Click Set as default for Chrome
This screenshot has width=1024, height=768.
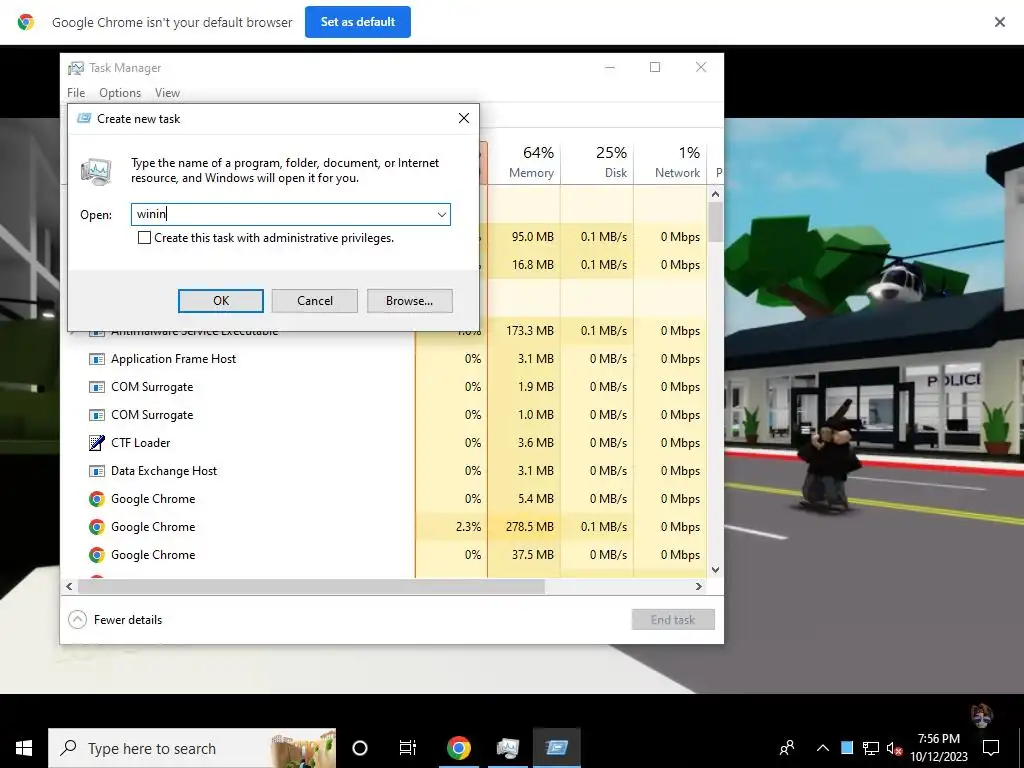358,22
